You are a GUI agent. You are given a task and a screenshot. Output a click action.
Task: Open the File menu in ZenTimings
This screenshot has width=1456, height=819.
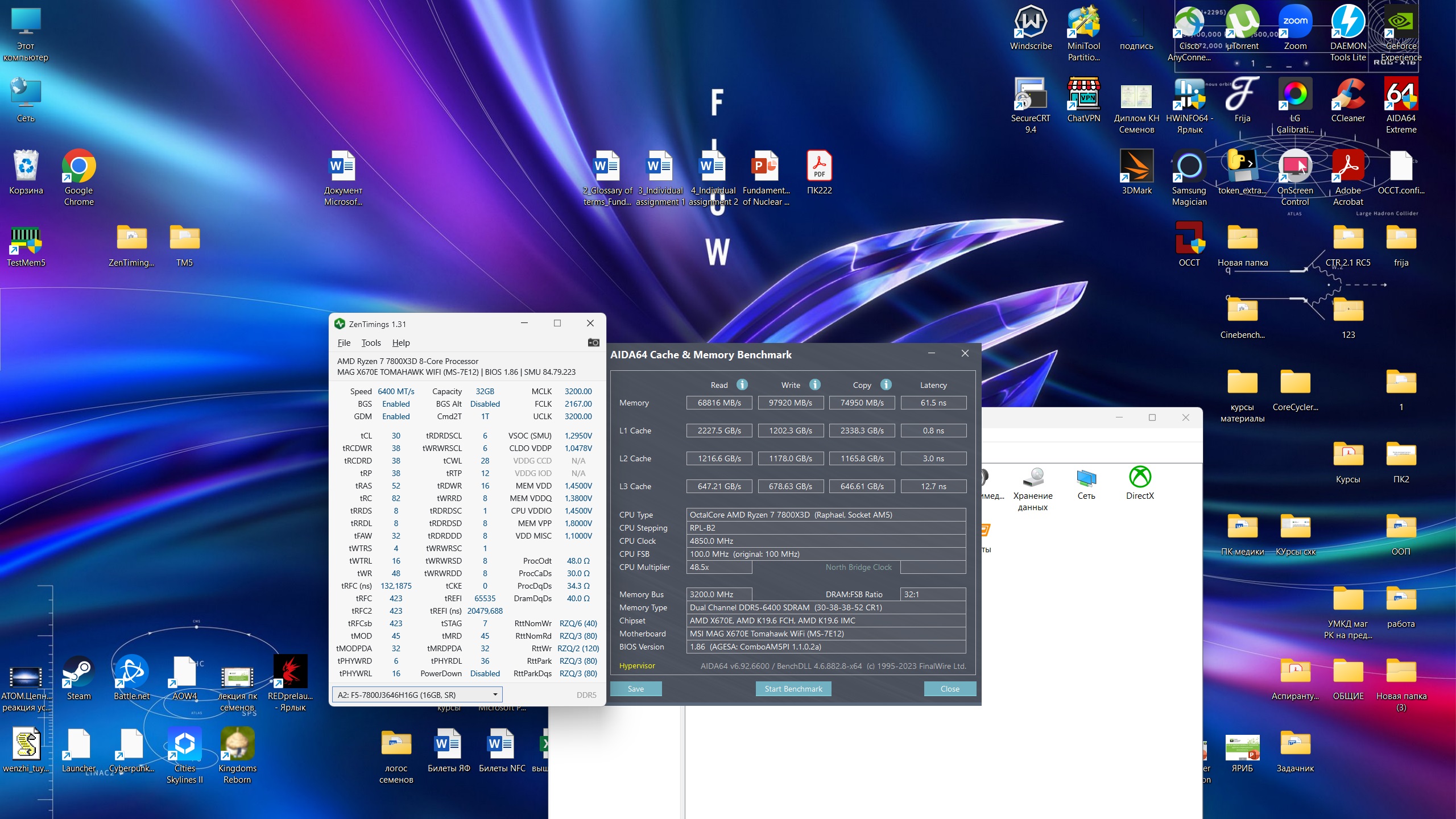(344, 342)
